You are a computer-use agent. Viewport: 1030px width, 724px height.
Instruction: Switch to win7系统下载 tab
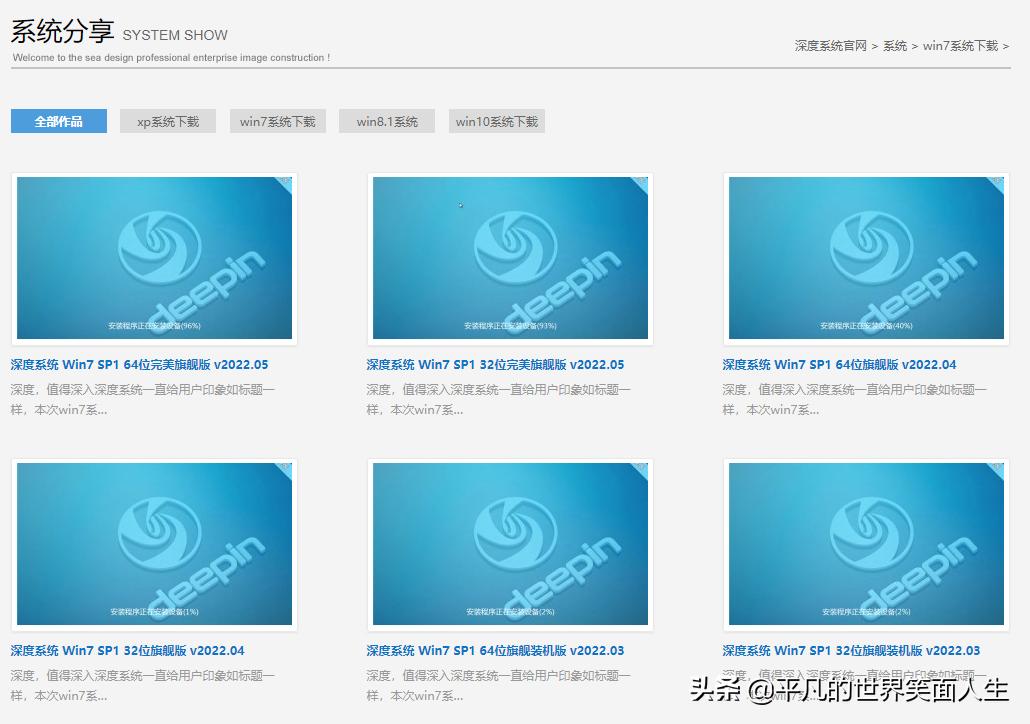[277, 121]
